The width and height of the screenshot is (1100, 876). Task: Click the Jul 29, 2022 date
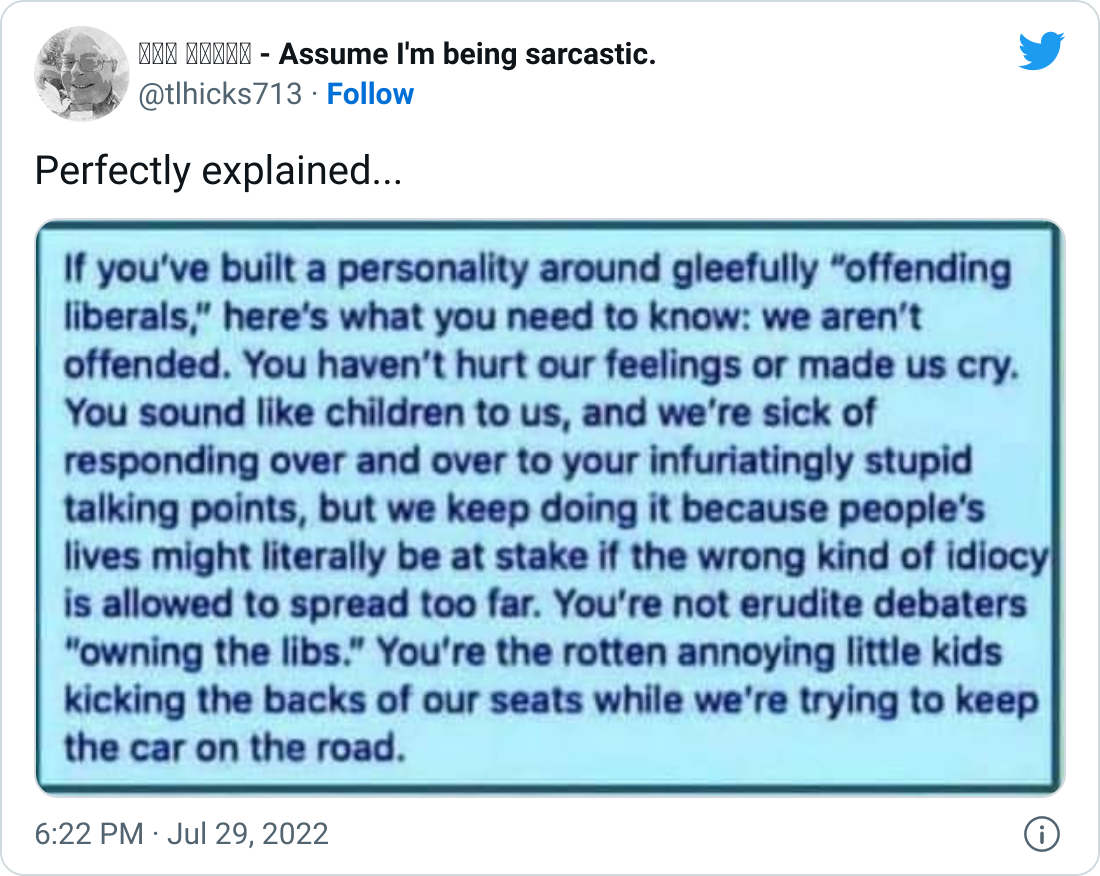click(248, 834)
